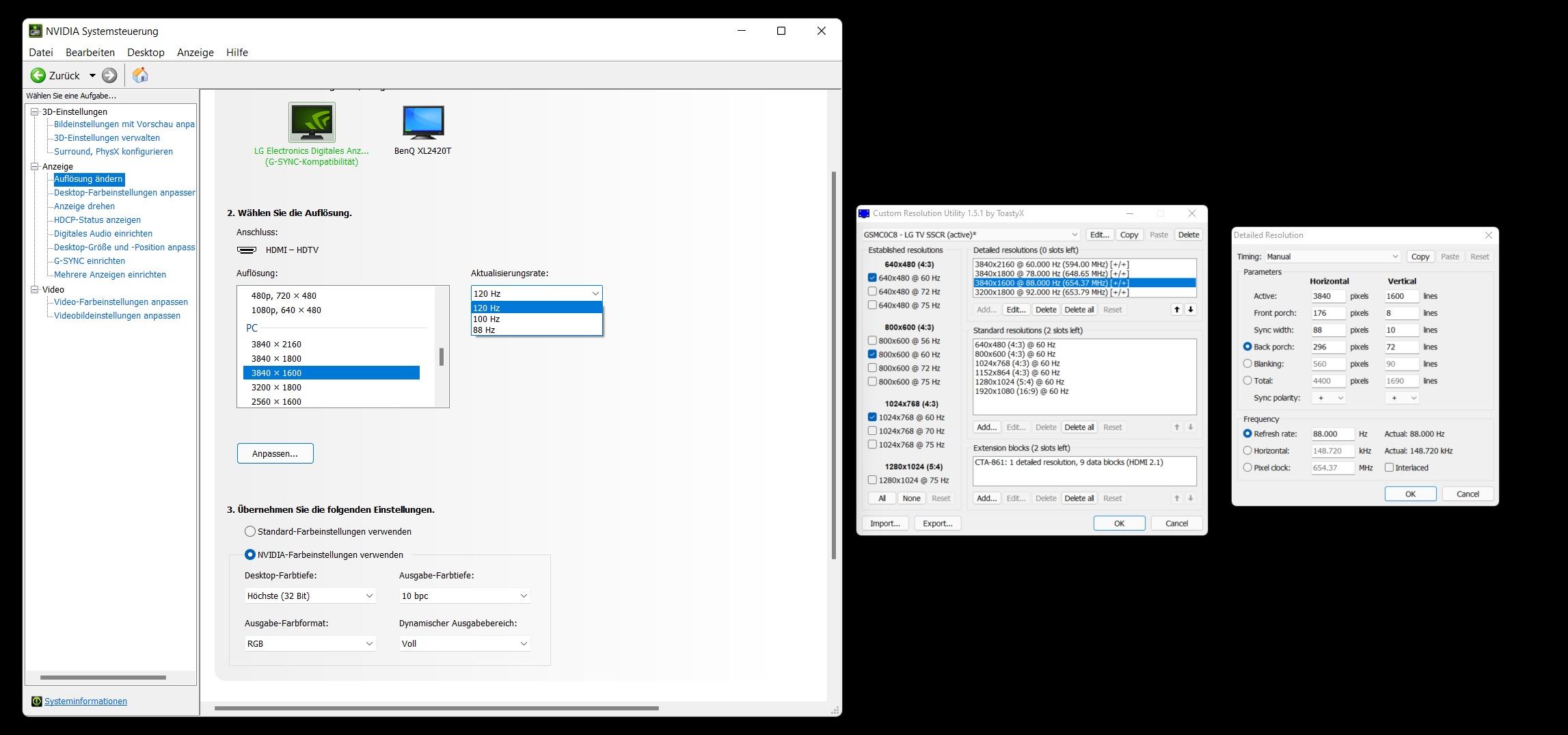Viewport: 1568px width, 735px height.
Task: Click task tree horizontal scrollbar
Action: [x=103, y=678]
